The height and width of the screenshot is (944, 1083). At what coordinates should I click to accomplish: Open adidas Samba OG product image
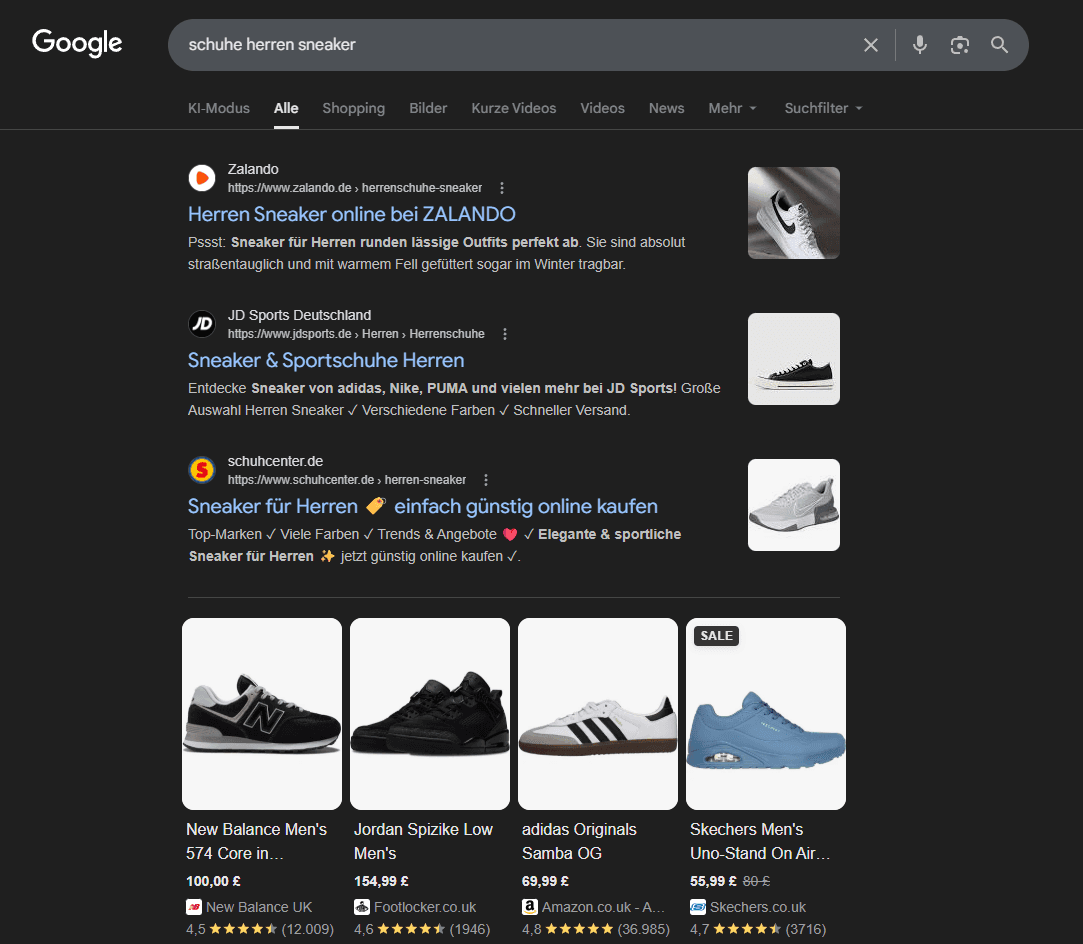click(598, 713)
